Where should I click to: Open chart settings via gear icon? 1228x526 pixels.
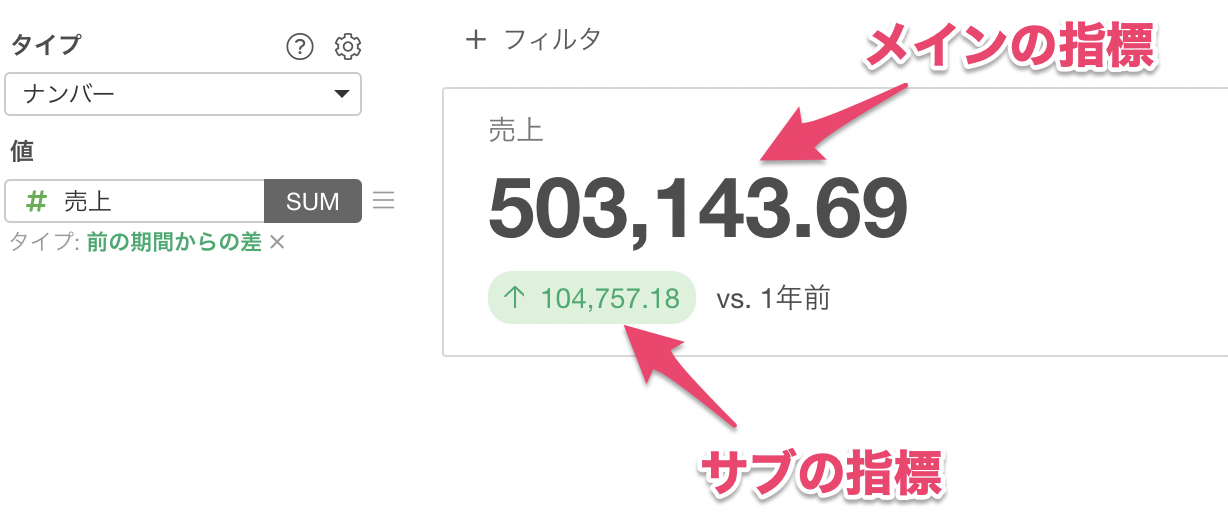pos(348,46)
